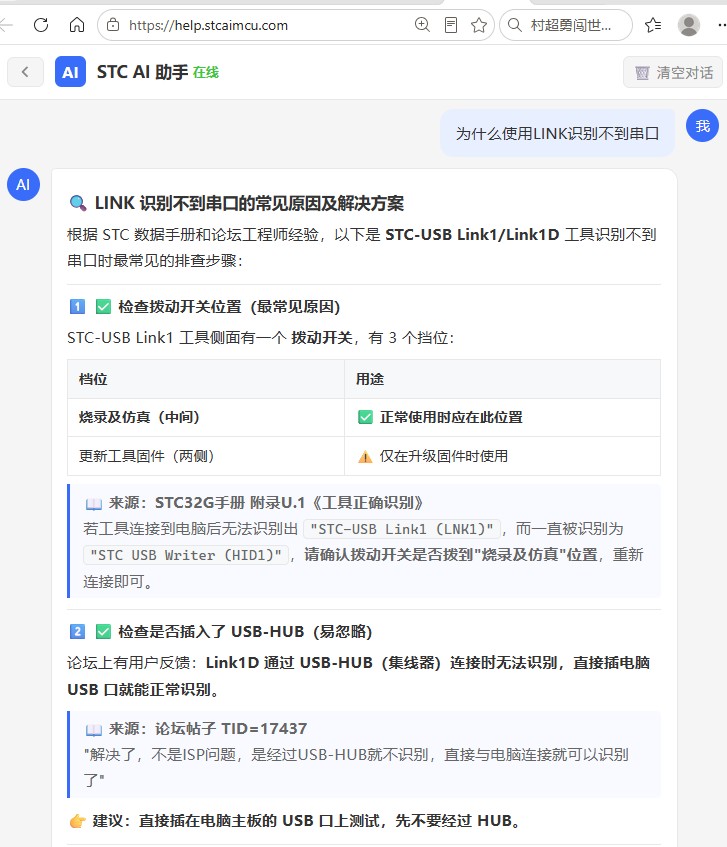Click the blue AI logo in header
Viewport: 727px width, 847px height.
pyautogui.click(x=70, y=72)
